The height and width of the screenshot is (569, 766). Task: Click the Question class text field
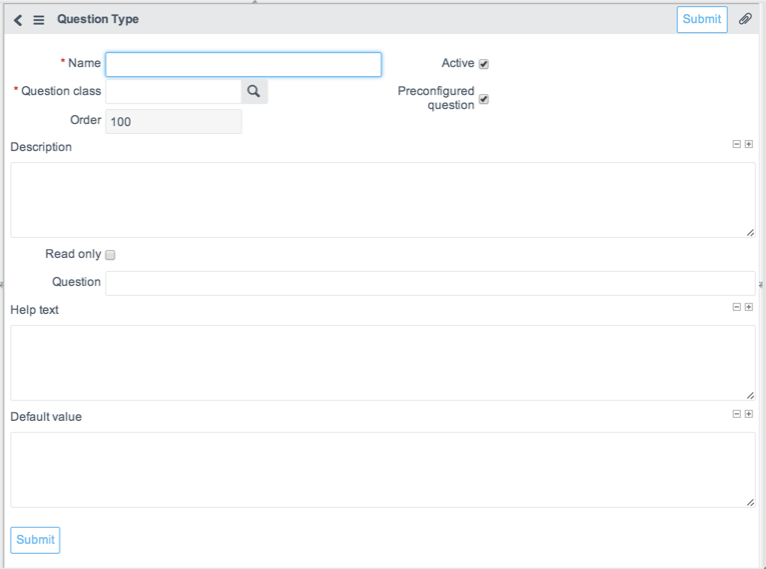click(173, 91)
